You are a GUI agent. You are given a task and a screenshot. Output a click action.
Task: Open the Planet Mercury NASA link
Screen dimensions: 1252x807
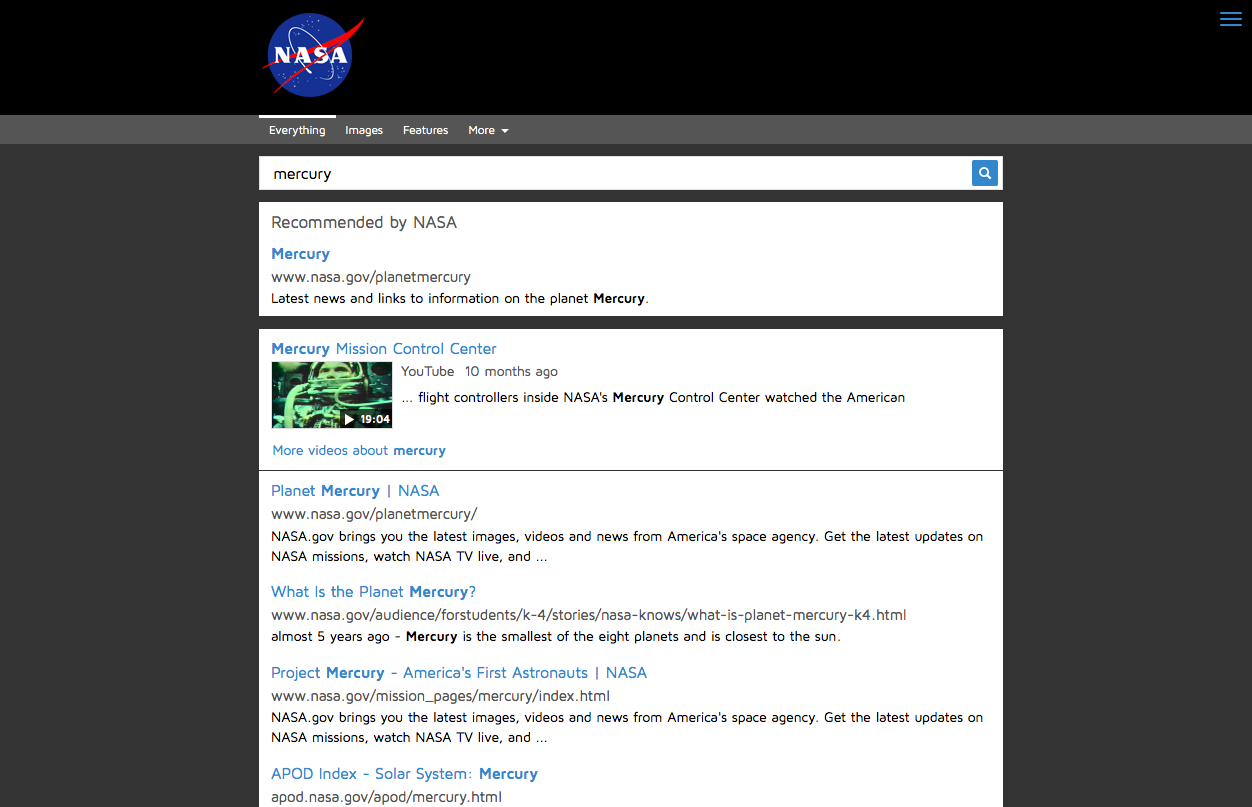tap(355, 490)
